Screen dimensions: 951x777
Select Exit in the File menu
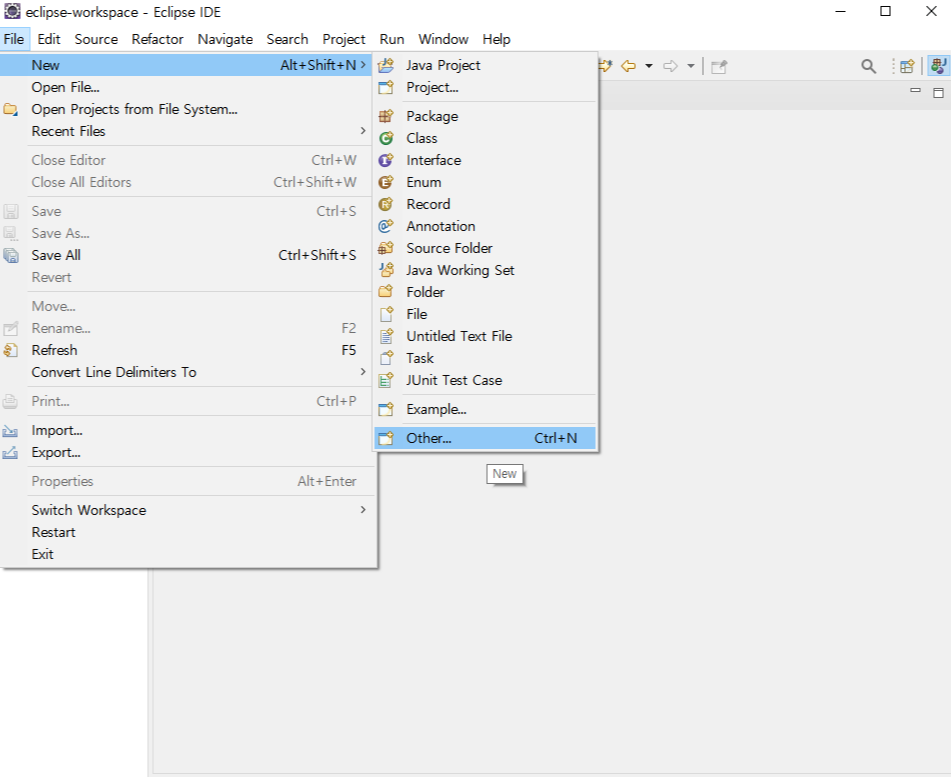[x=186, y=554]
